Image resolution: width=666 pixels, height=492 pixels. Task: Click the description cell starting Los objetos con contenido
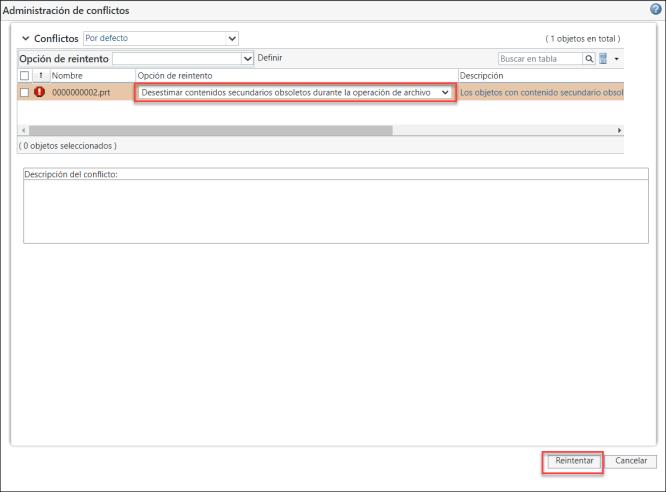(542, 92)
